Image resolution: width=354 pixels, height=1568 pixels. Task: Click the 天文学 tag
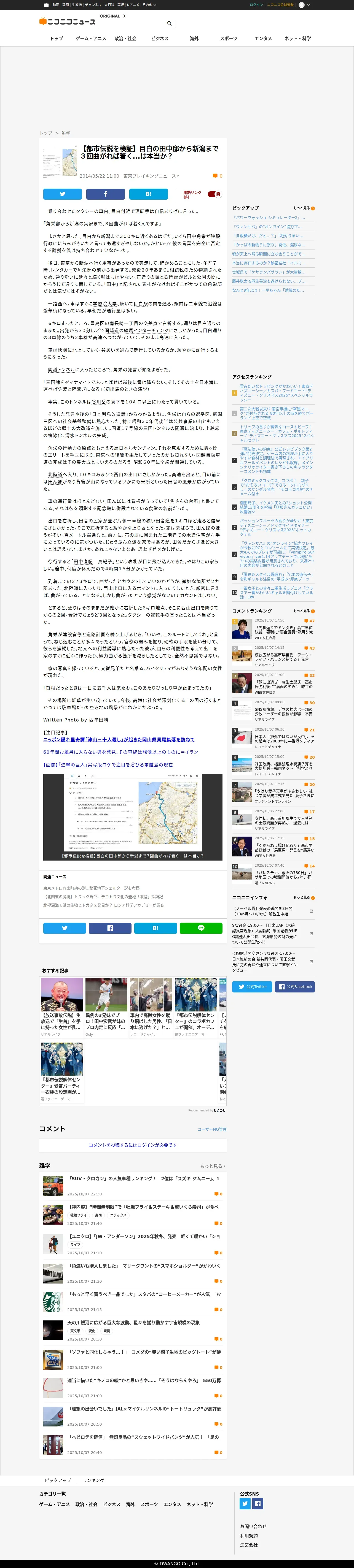[x=76, y=1331]
